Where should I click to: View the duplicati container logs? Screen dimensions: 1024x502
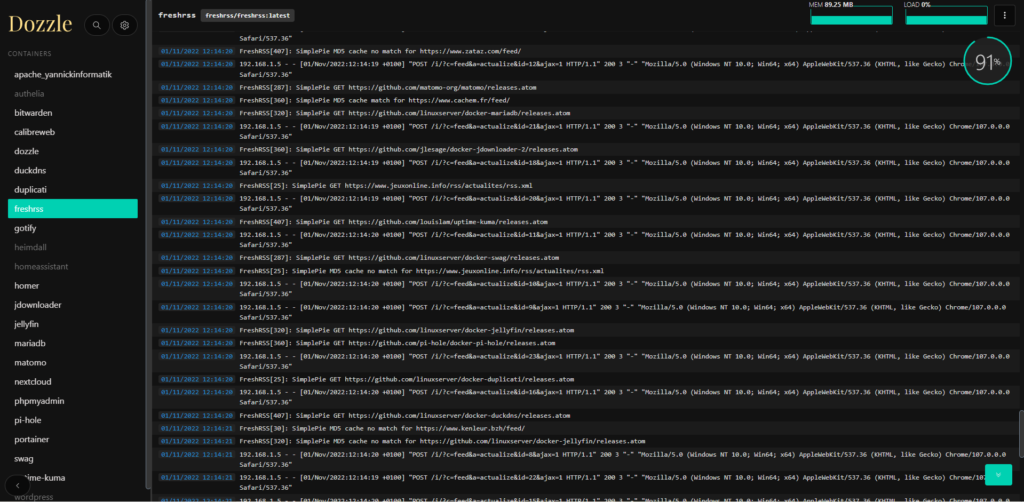coord(31,189)
